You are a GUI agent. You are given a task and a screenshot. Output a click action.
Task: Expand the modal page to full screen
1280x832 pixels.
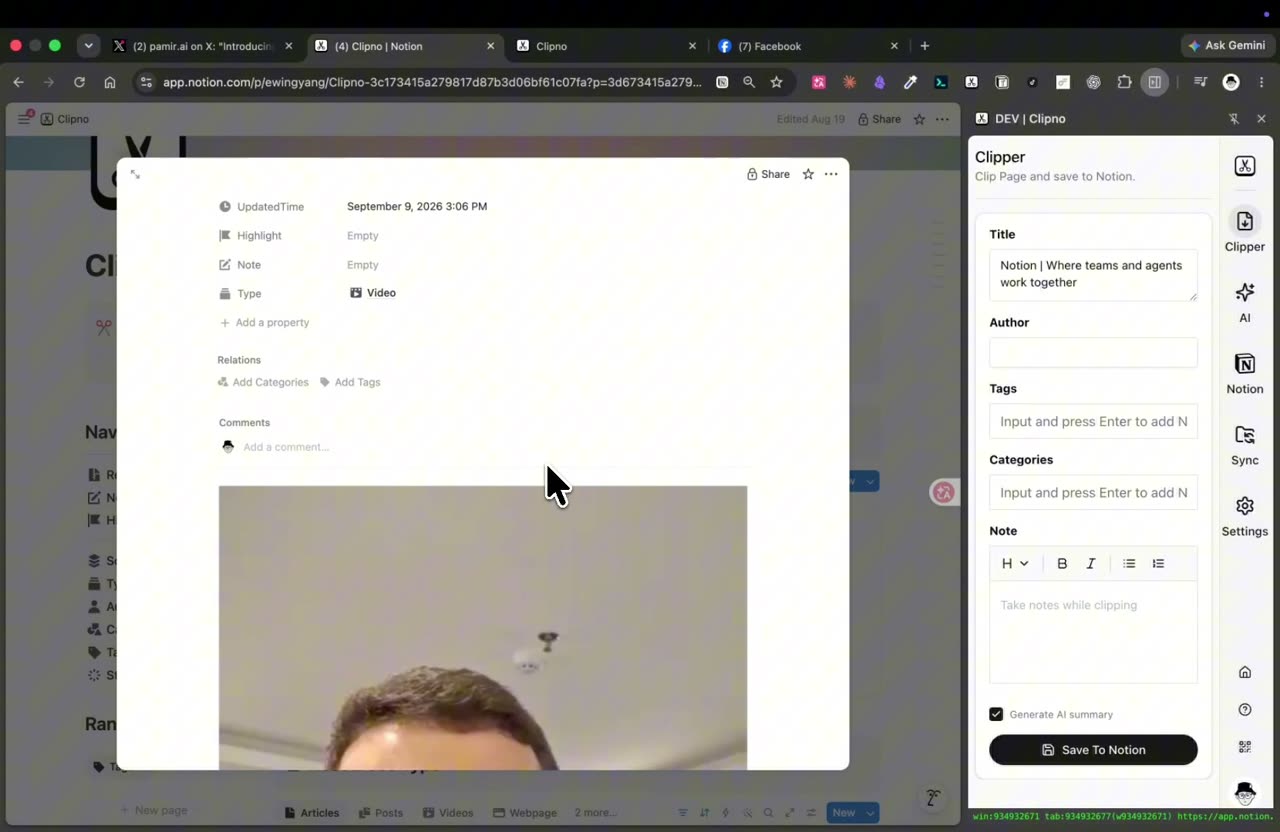[x=135, y=174]
